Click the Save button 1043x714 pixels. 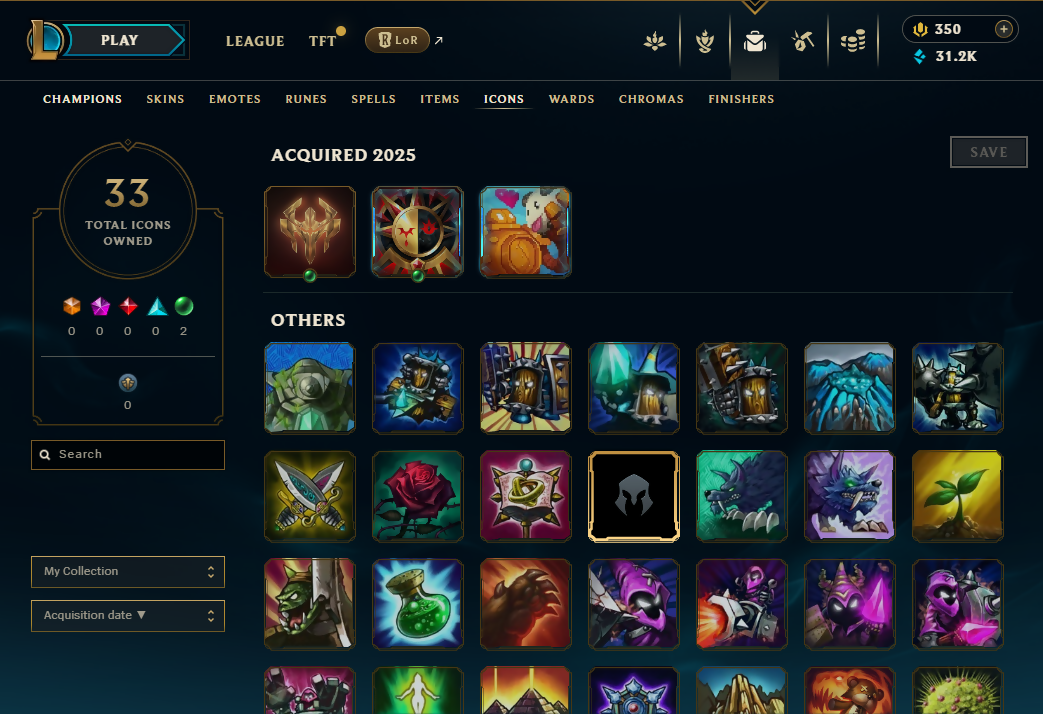(988, 152)
